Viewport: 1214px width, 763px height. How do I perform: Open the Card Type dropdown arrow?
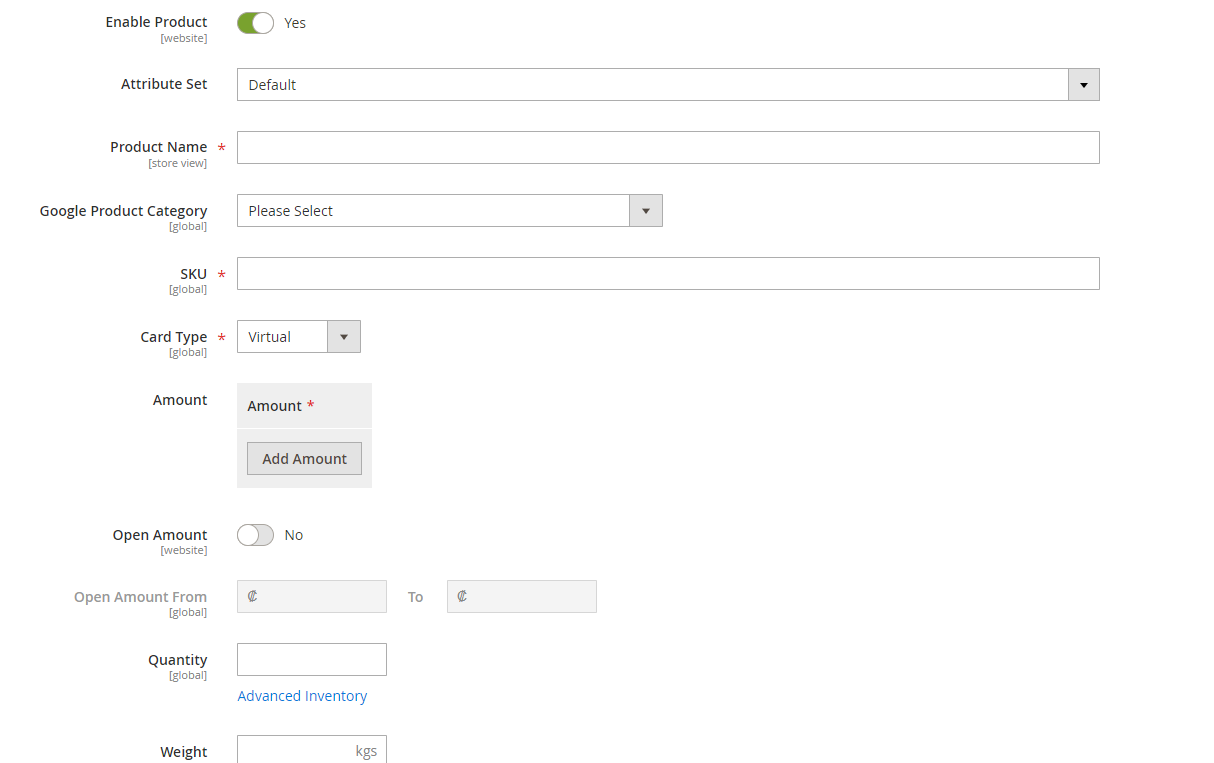[343, 336]
